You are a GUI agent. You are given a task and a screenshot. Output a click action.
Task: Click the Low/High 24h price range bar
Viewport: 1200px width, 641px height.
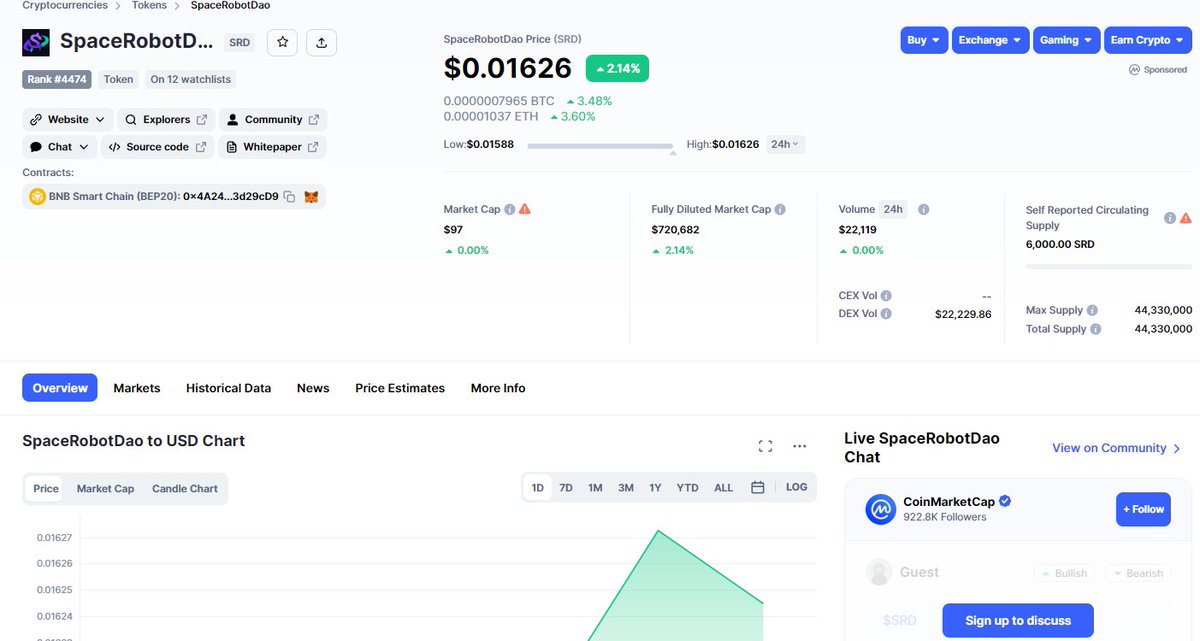point(603,144)
